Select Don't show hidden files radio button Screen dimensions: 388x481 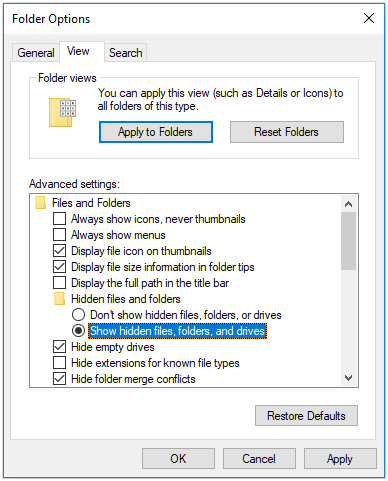[x=78, y=315]
